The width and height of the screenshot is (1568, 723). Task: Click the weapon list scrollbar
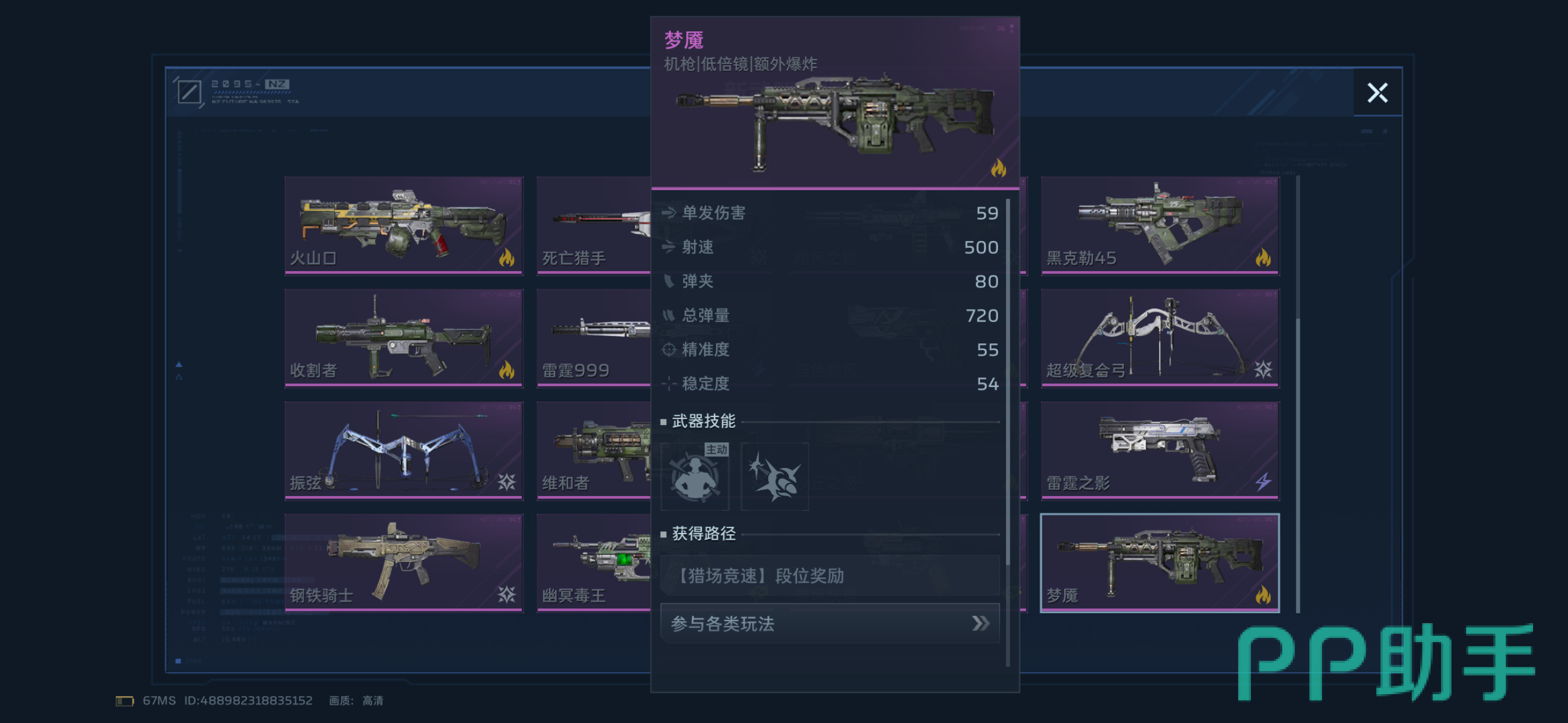click(x=1297, y=394)
